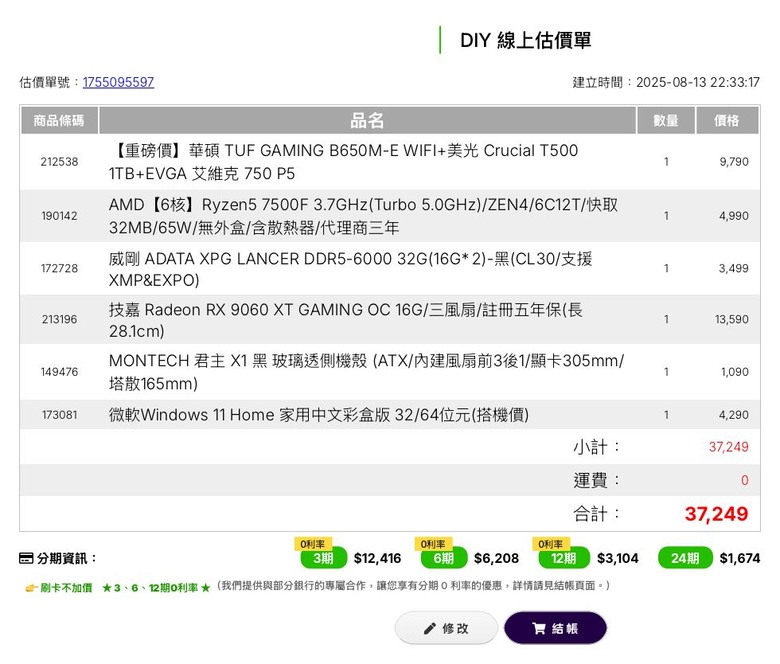Select the 24期 installment badge
The image size is (780, 664).
(x=685, y=558)
